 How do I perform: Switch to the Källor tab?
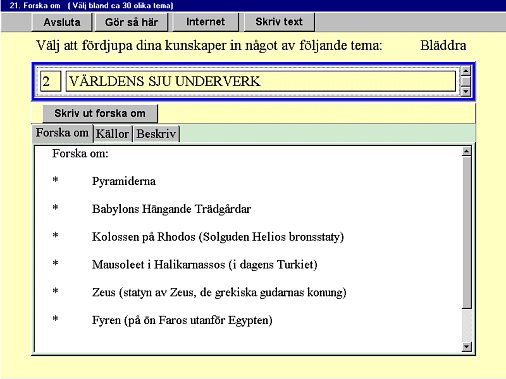(x=112, y=134)
